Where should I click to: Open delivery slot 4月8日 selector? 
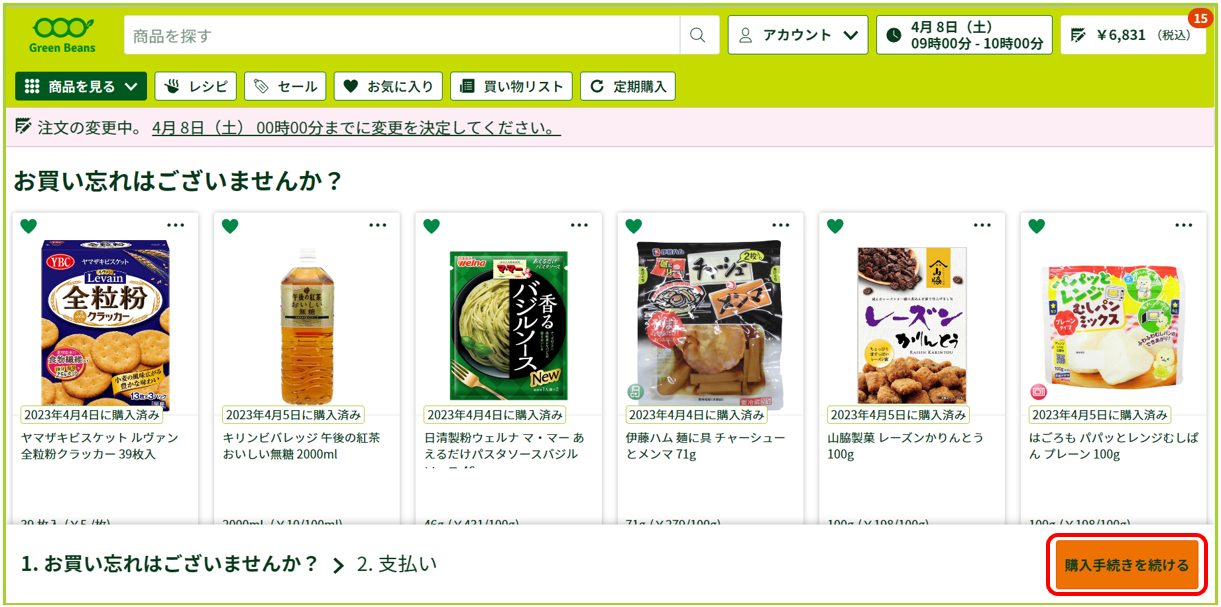click(964, 35)
